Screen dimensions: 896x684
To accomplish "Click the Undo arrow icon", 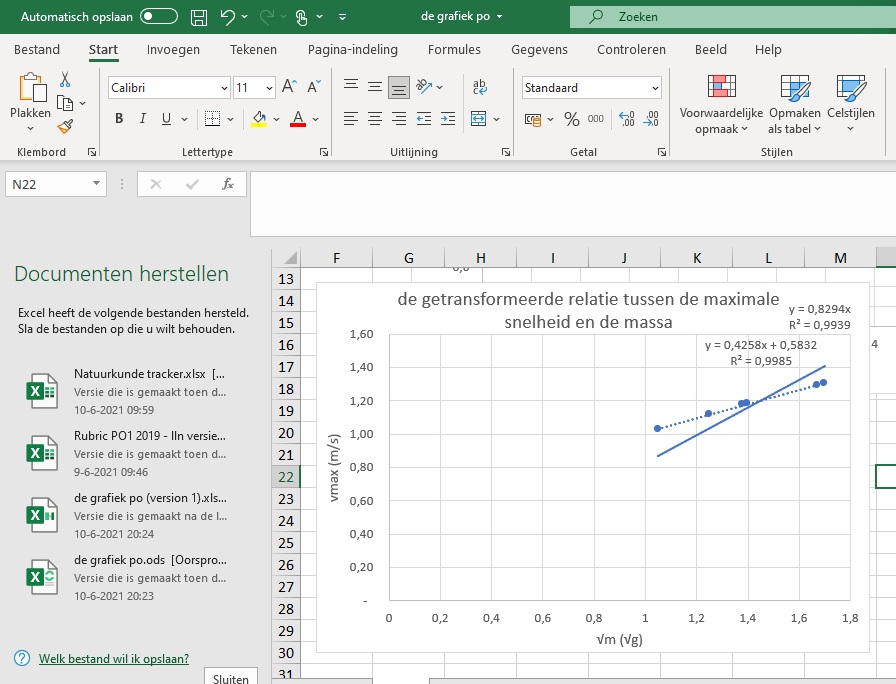I will (x=228, y=17).
